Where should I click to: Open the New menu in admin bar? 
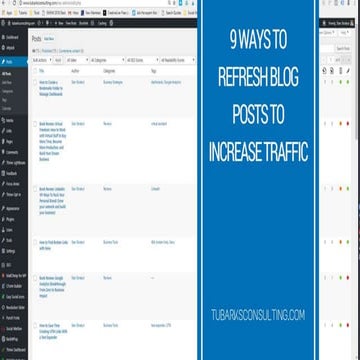[x=59, y=23]
